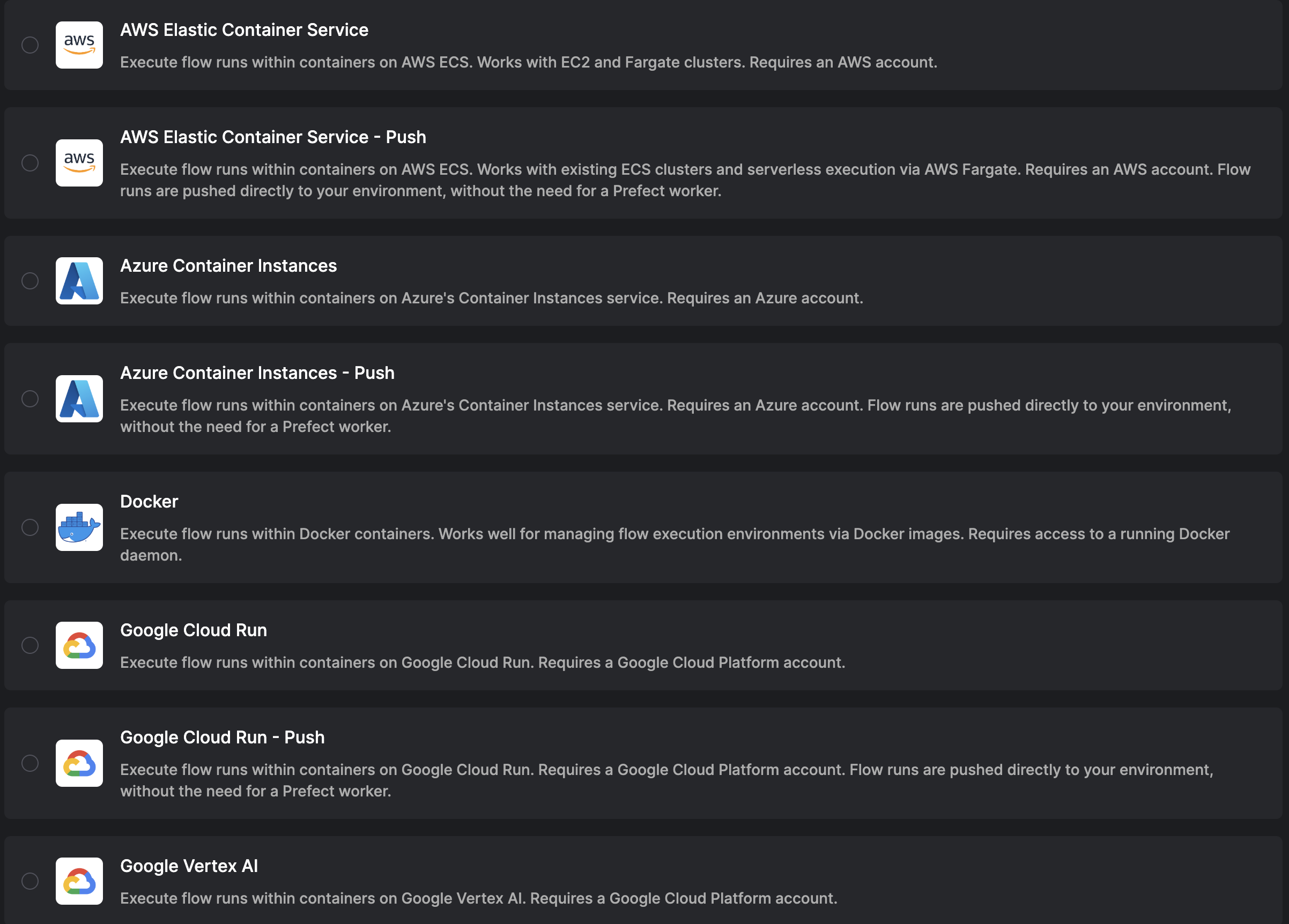Click the Google Cloud Run description text

(x=483, y=662)
